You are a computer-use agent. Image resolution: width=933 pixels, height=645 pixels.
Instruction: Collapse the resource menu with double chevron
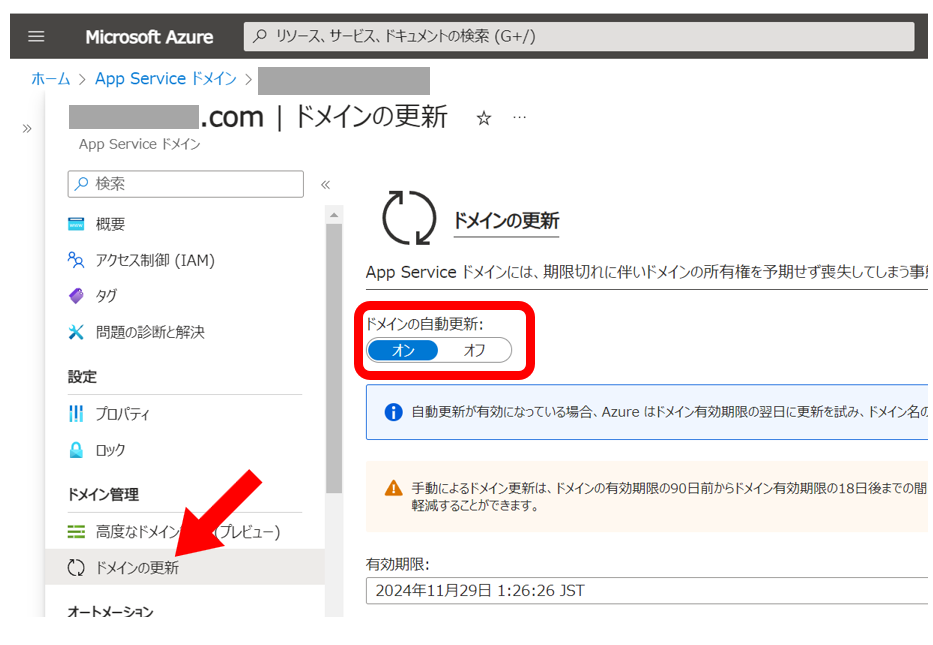pyautogui.click(x=325, y=184)
